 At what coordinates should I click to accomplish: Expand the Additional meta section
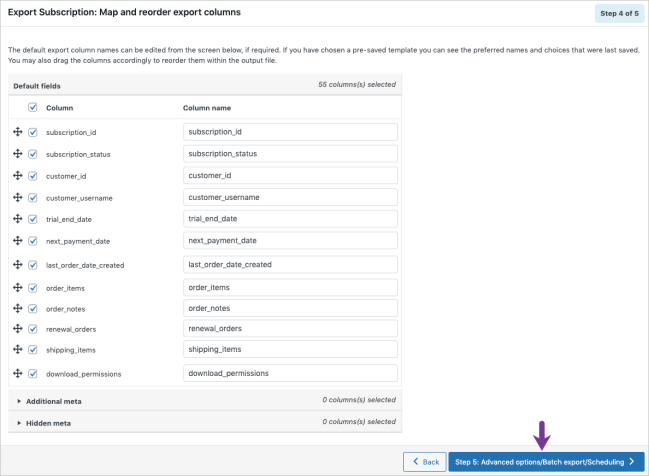click(x=54, y=401)
